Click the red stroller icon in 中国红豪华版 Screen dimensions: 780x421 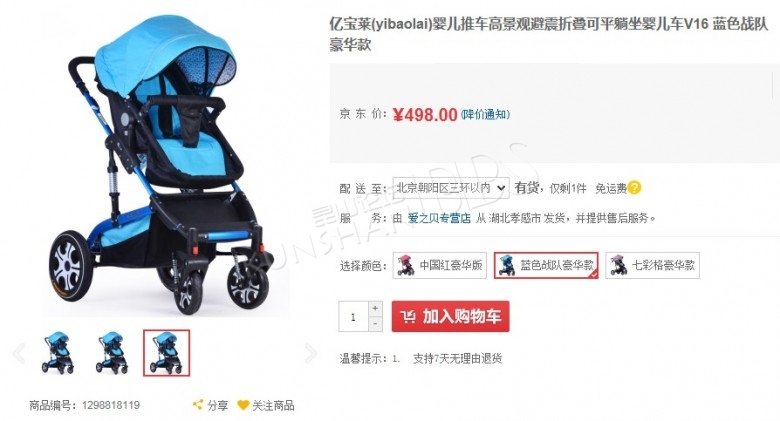[x=406, y=265]
